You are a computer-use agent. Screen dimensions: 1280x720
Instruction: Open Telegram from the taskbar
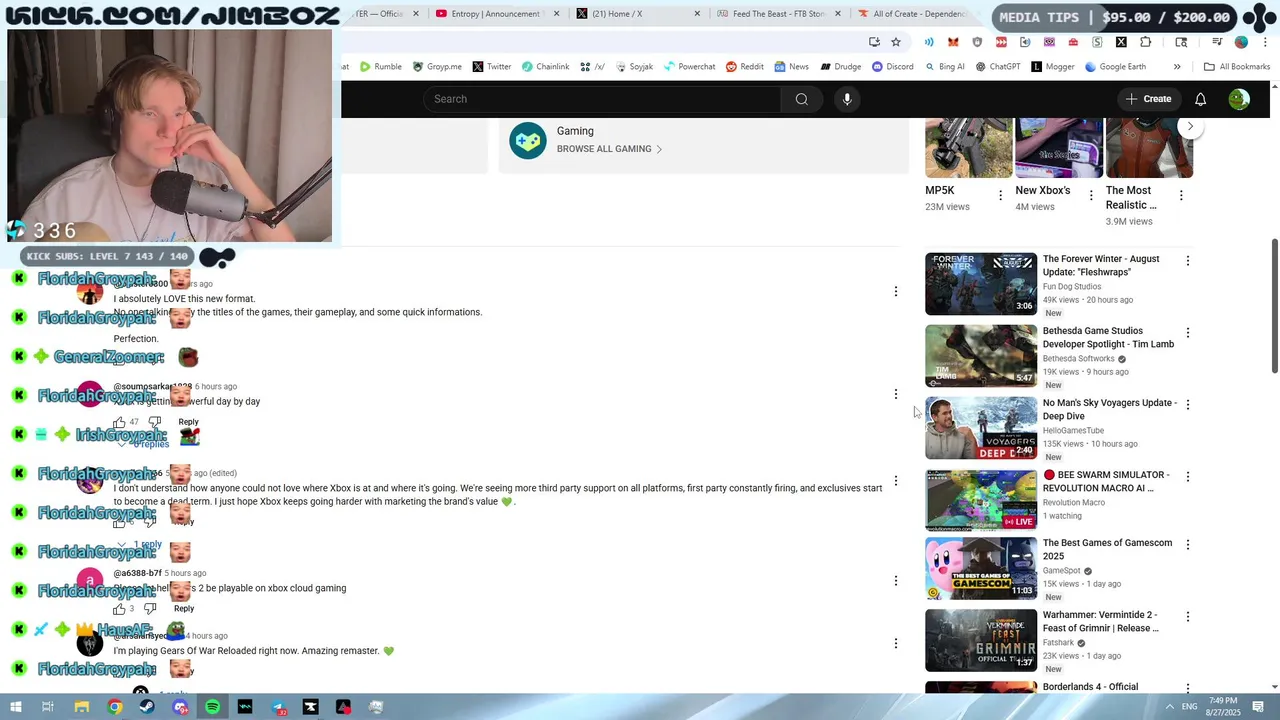(x=278, y=707)
